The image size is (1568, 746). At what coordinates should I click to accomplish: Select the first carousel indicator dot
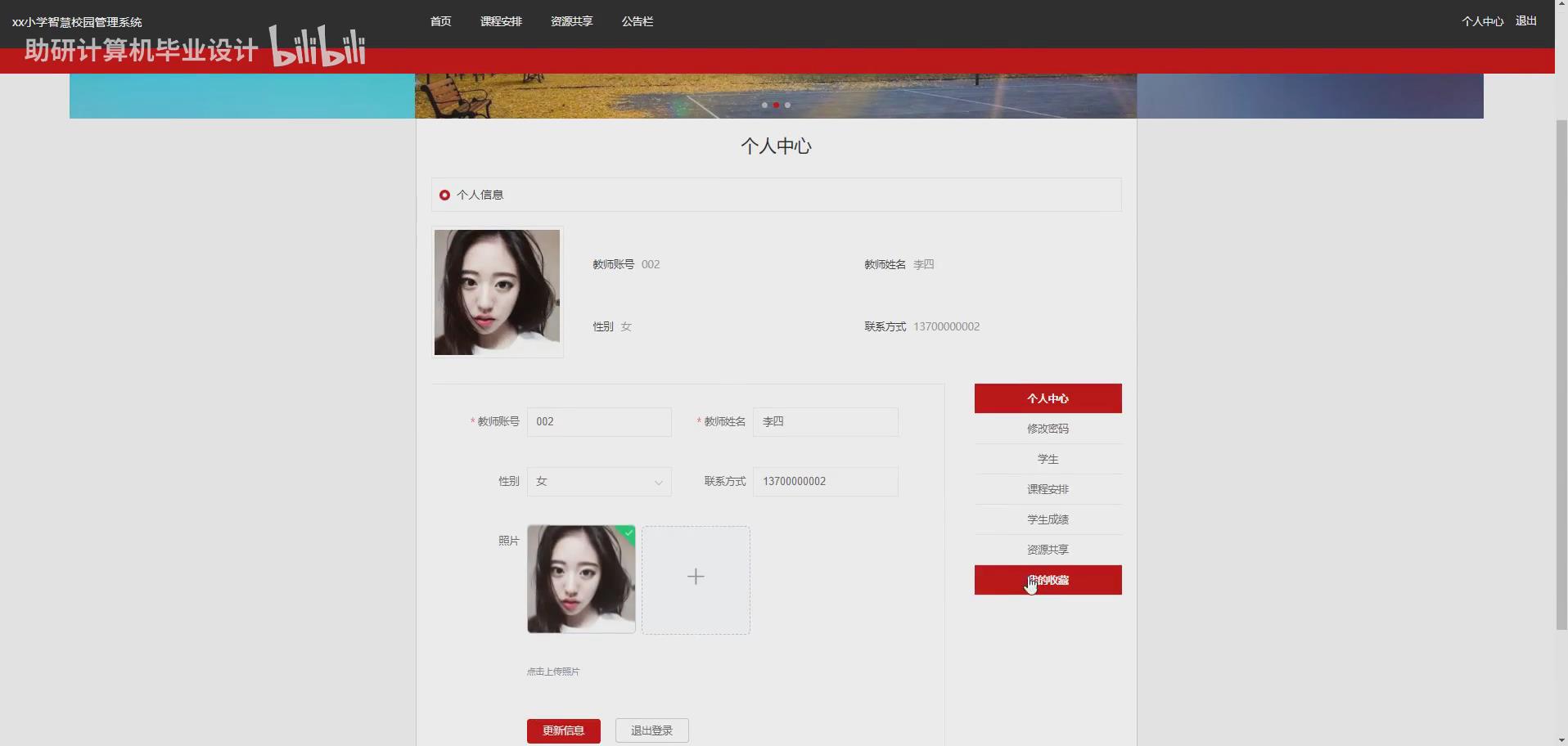point(764,105)
